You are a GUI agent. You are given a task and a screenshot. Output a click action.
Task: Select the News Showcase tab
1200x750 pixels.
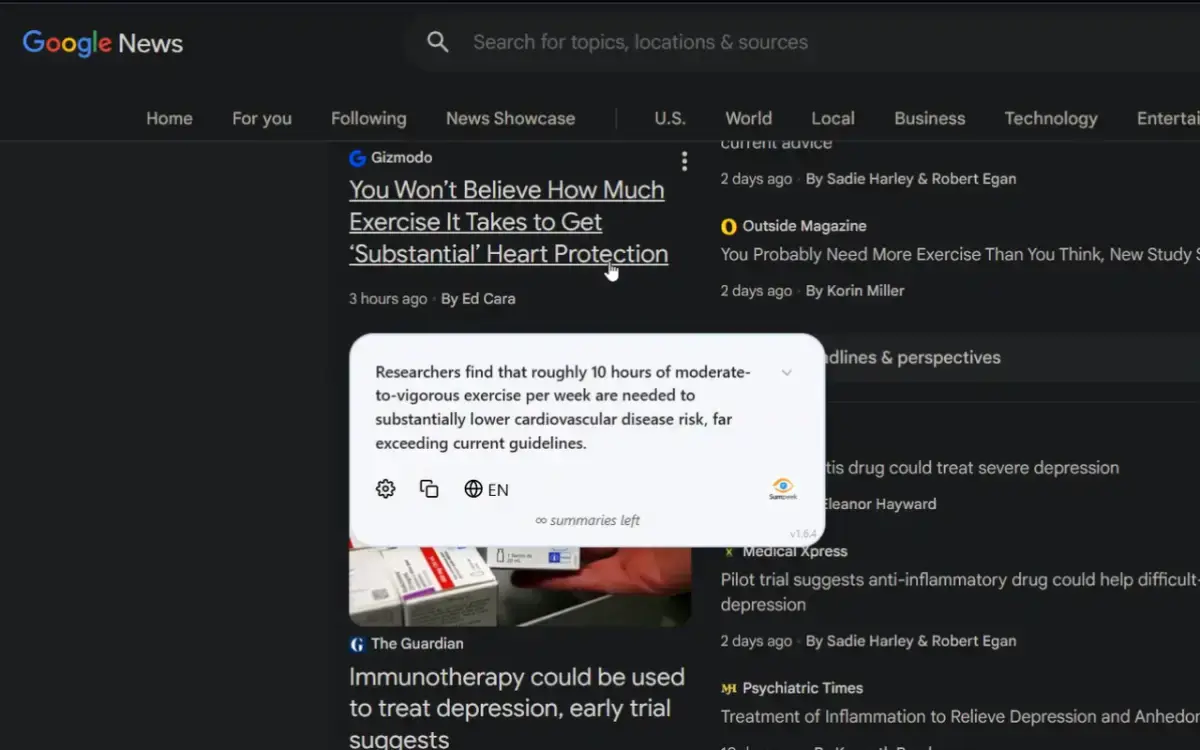tap(510, 118)
